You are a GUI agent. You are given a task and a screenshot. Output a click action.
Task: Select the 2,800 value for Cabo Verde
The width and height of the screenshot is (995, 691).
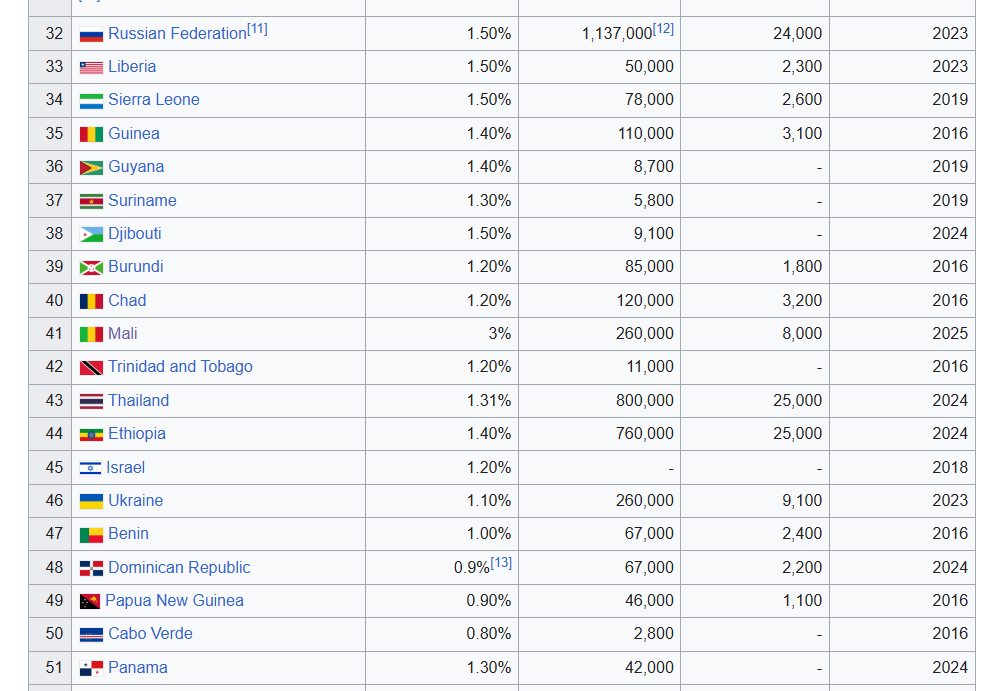point(654,634)
